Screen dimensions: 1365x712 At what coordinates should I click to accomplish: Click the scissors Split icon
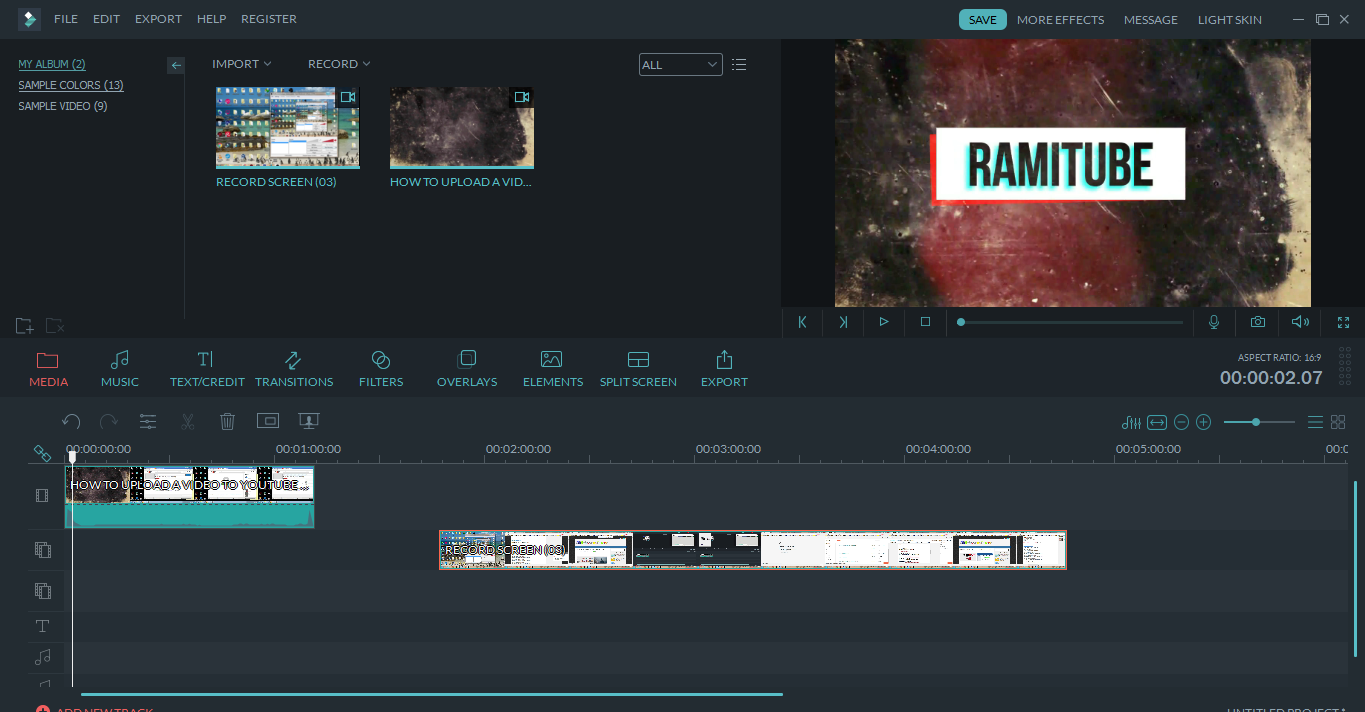(187, 422)
